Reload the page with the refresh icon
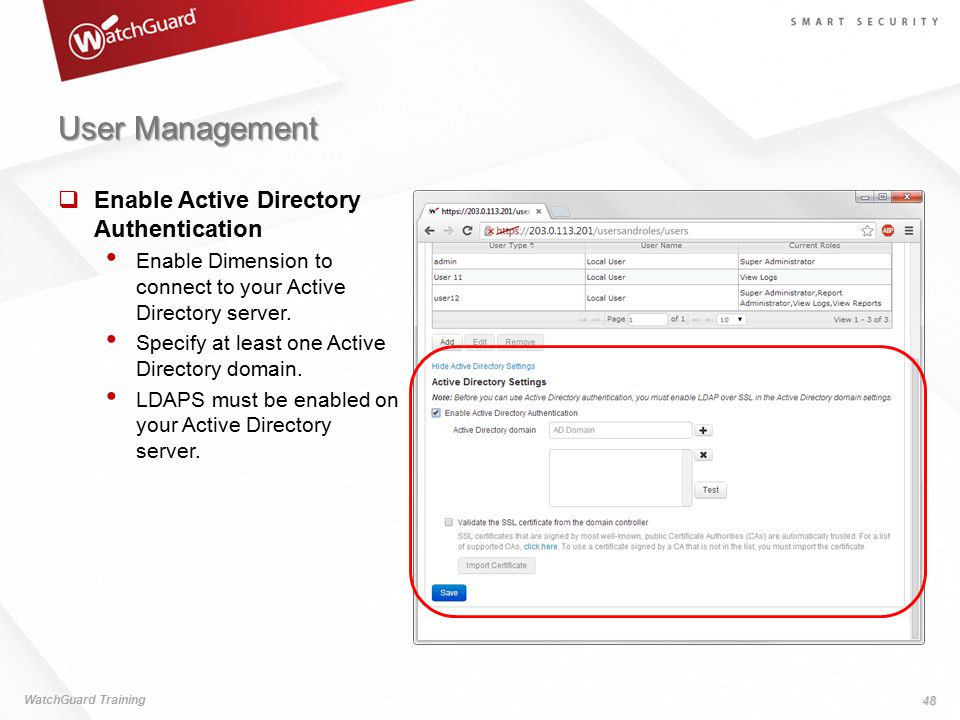The width and height of the screenshot is (960, 720). [467, 231]
